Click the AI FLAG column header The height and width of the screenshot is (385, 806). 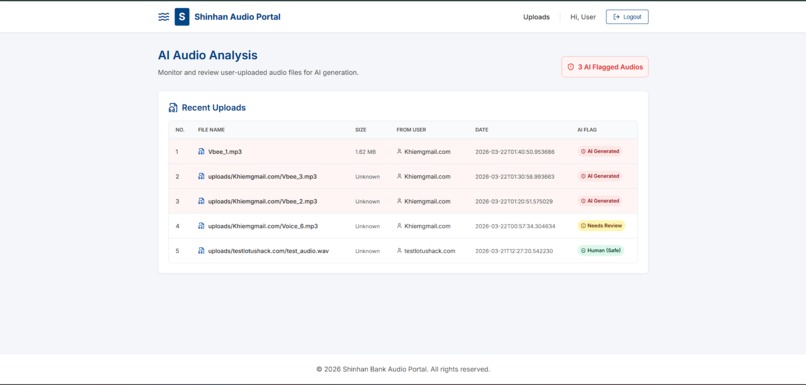point(587,130)
